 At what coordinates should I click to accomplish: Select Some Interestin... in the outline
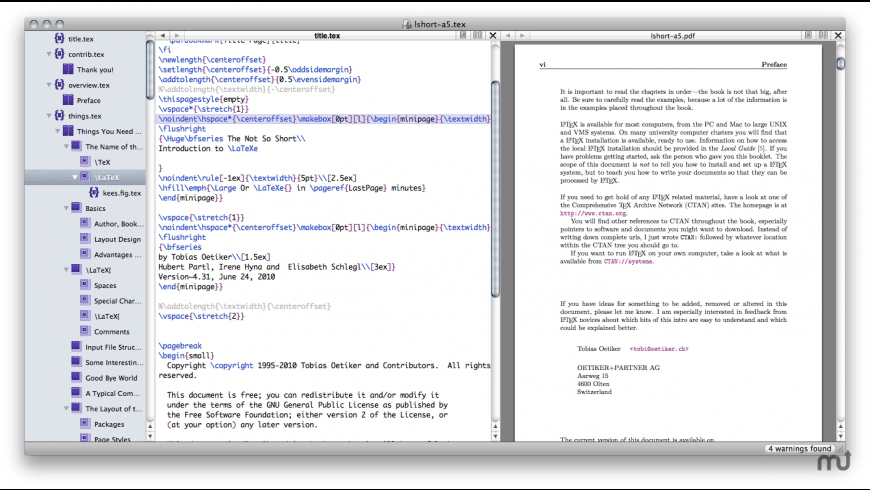tap(114, 362)
